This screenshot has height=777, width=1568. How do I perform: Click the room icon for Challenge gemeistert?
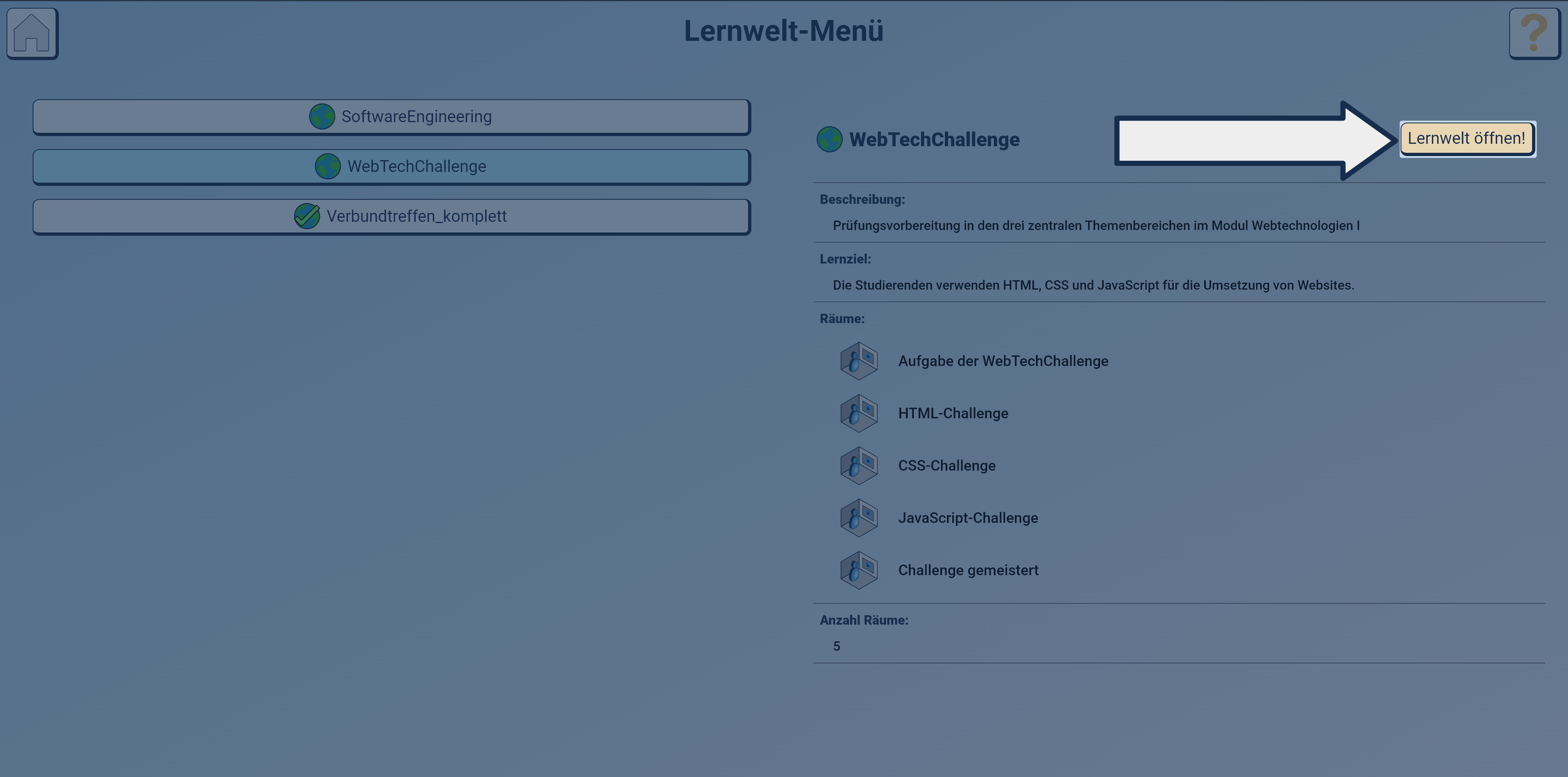click(859, 571)
